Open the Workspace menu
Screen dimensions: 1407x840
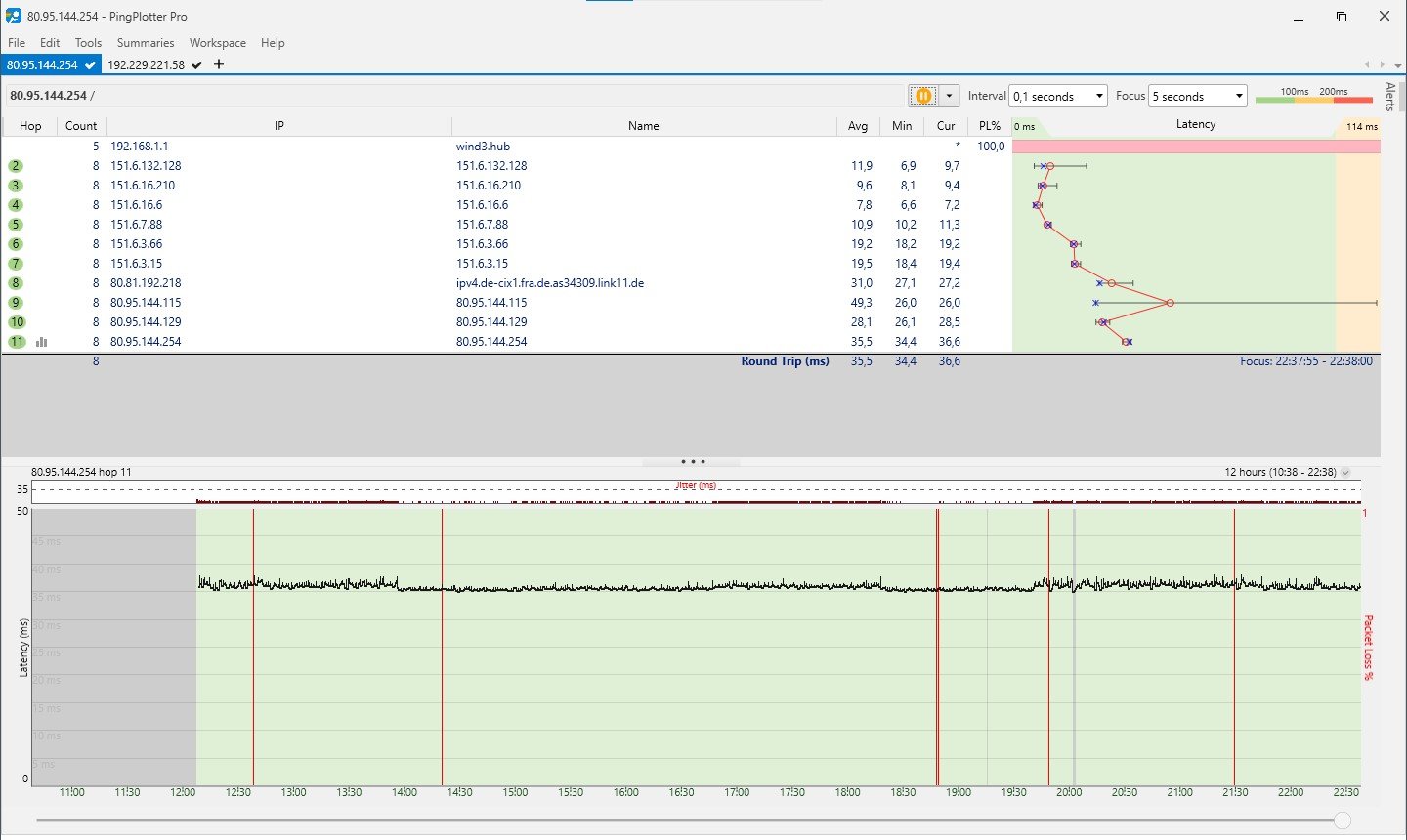pos(218,43)
